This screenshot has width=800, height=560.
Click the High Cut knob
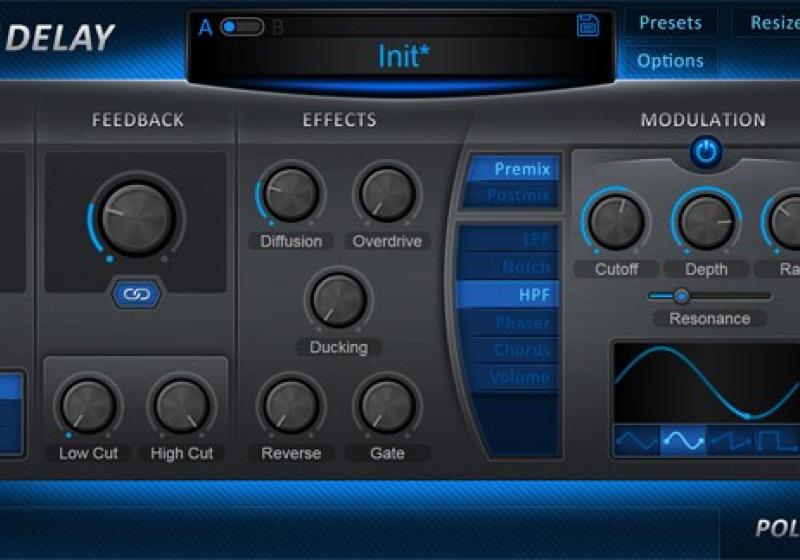pyautogui.click(x=182, y=406)
